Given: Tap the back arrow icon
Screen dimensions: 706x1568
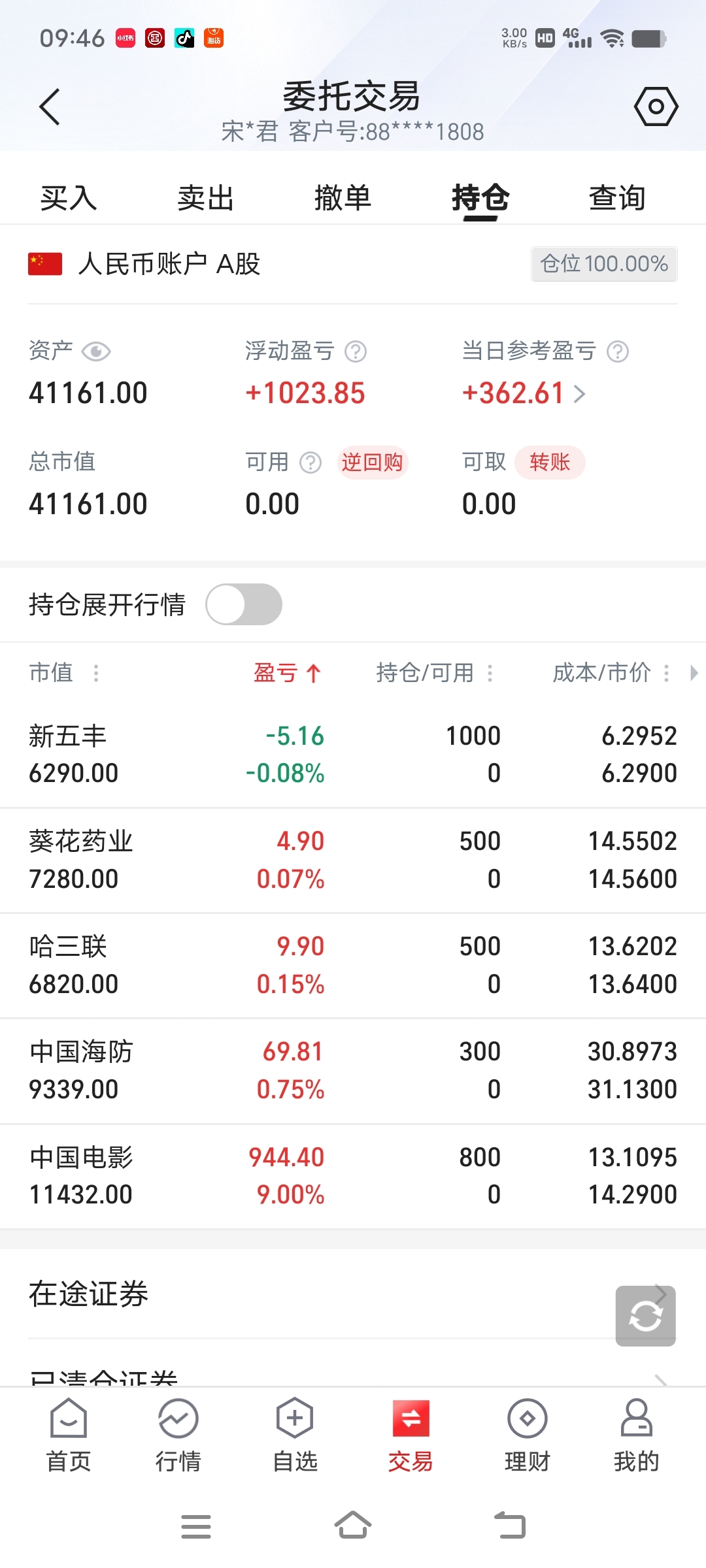Looking at the screenshot, I should [50, 106].
